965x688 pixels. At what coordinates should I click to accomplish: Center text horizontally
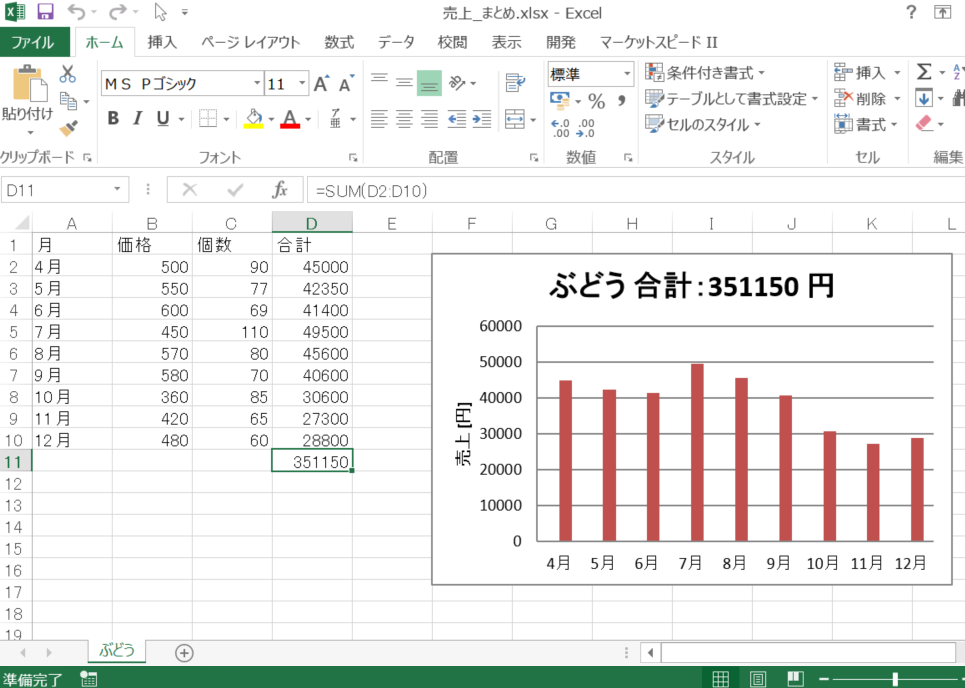(x=404, y=119)
